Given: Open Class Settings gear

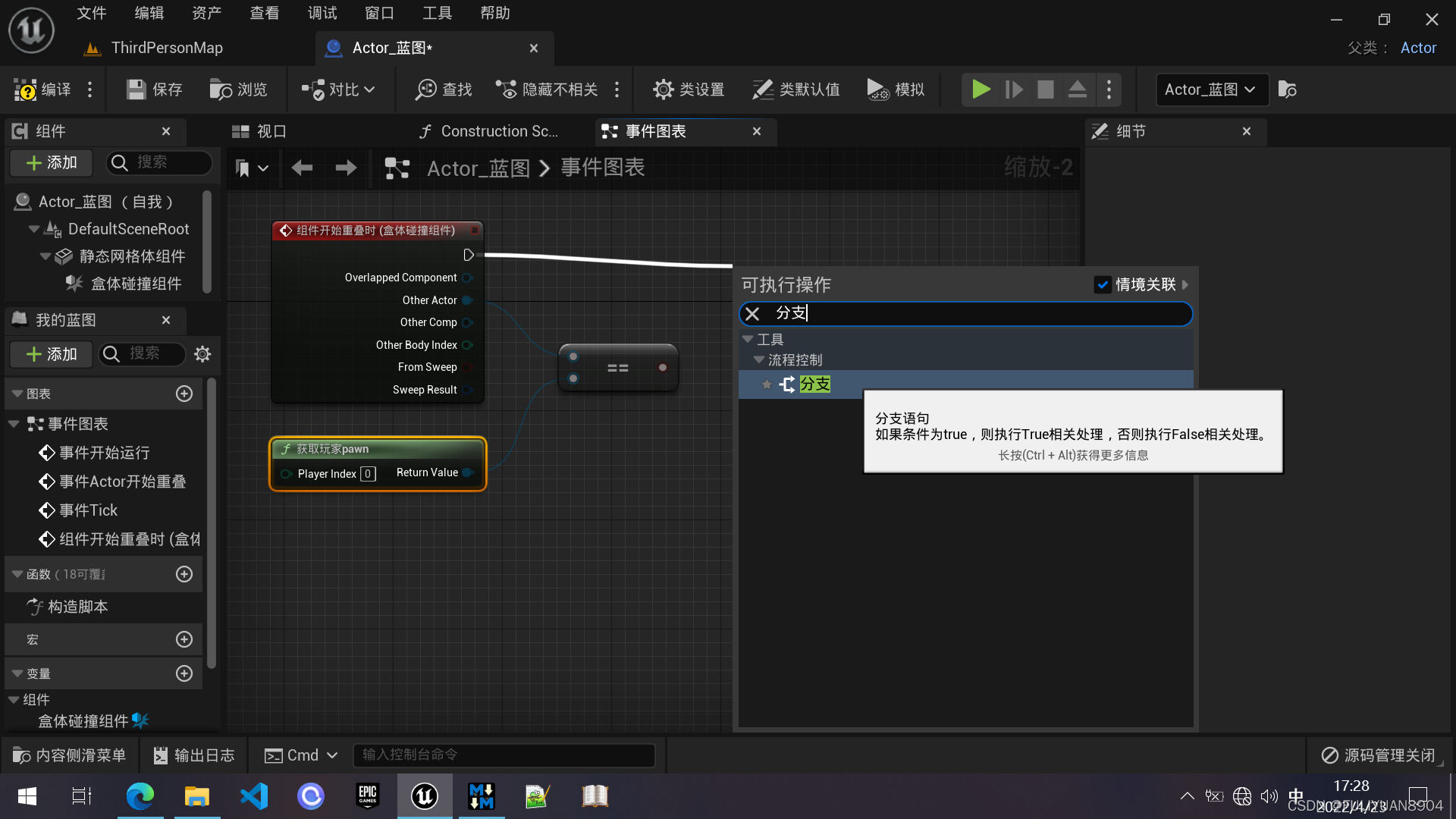Looking at the screenshot, I should 663,89.
